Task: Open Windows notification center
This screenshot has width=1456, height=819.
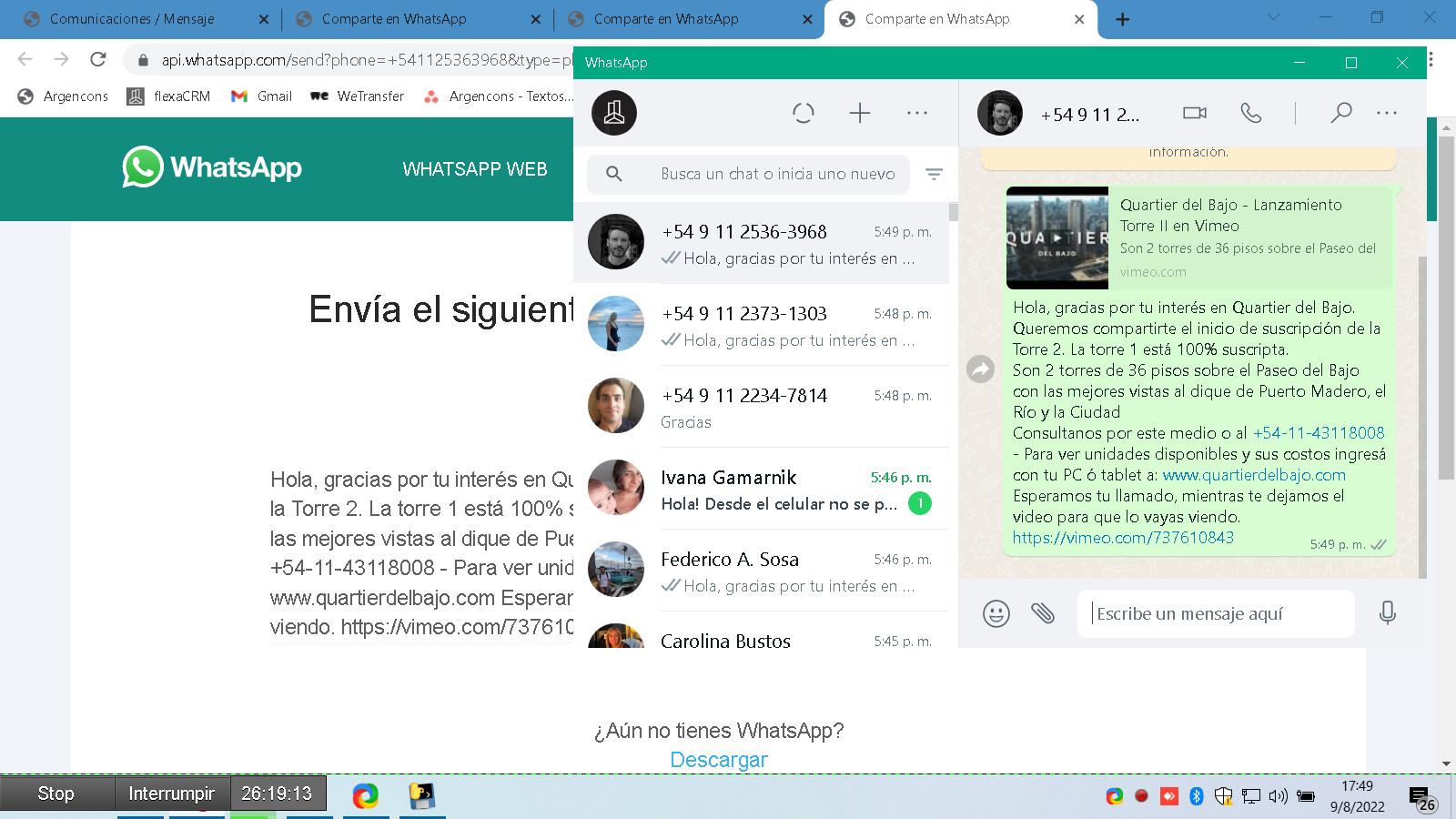Action: click(x=1422, y=798)
